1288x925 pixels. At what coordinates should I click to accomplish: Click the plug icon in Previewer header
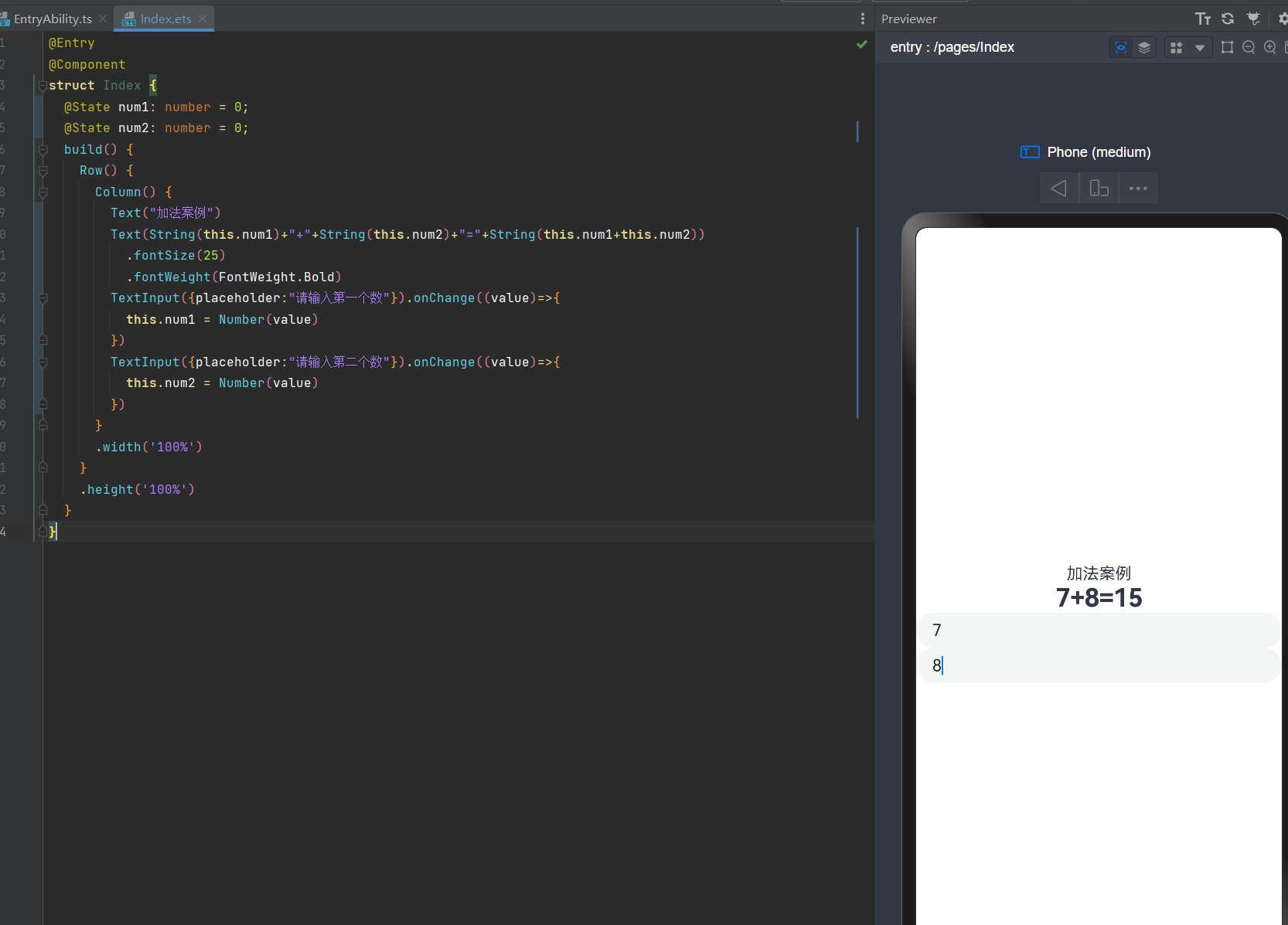(x=1253, y=19)
